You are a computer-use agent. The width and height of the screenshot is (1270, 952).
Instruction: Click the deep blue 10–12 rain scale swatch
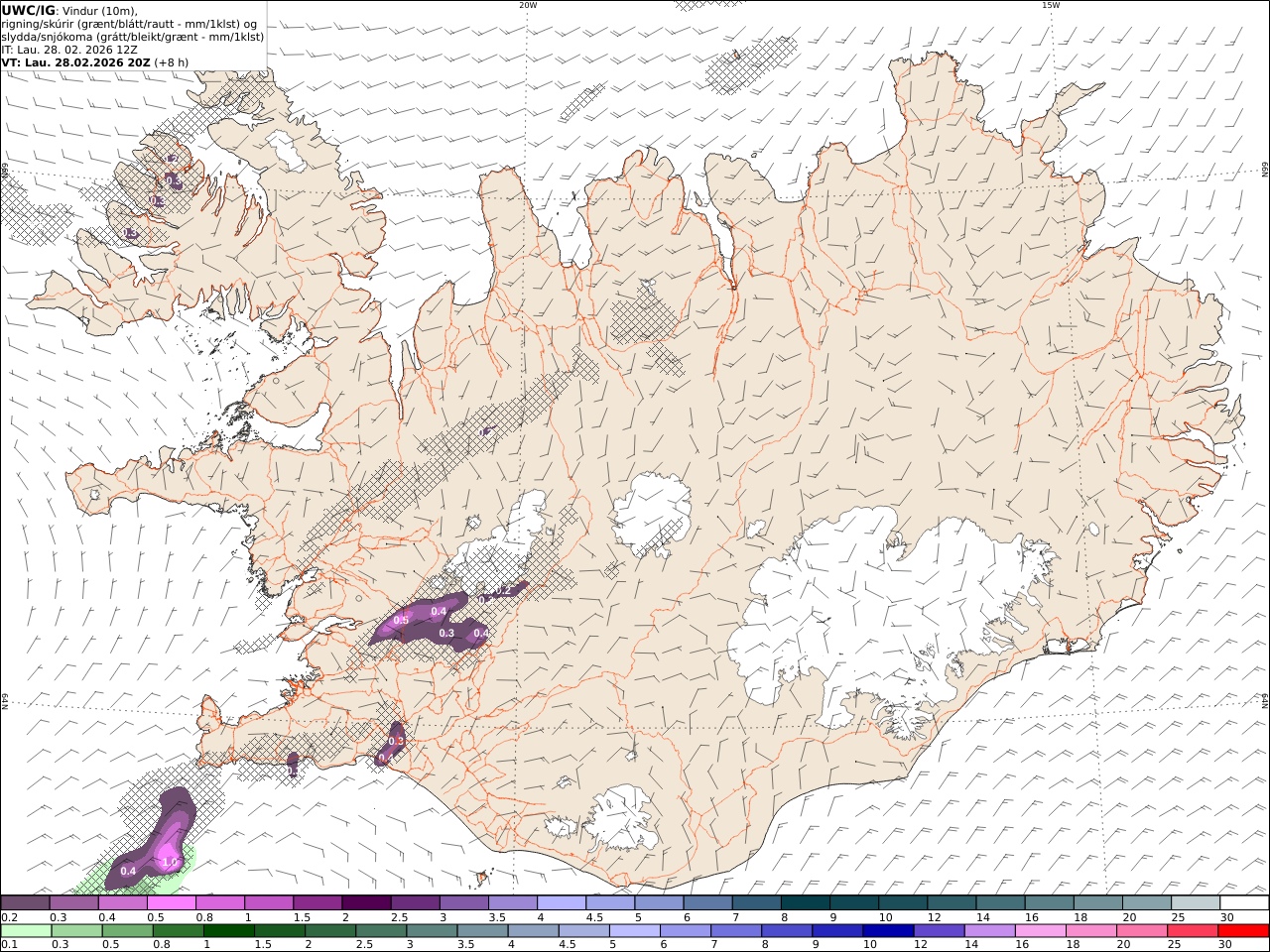coord(888,931)
